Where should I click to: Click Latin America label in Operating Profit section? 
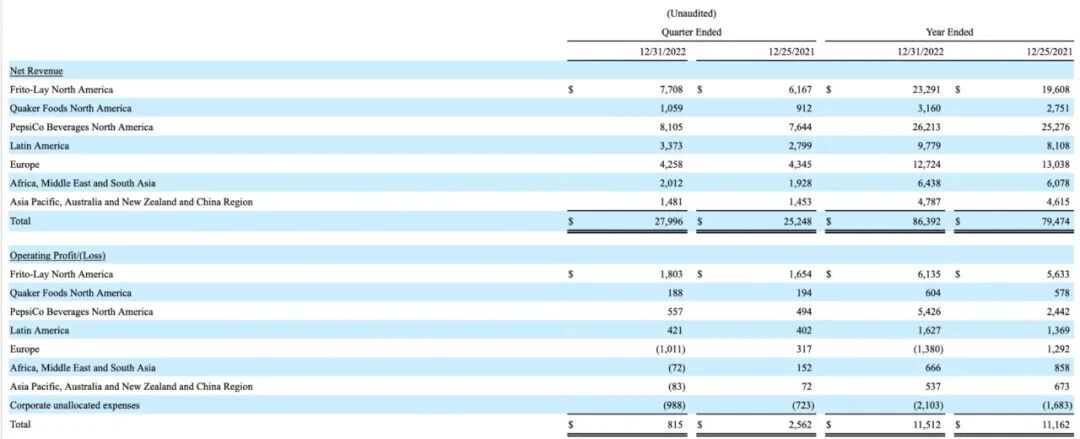pyautogui.click(x=39, y=330)
